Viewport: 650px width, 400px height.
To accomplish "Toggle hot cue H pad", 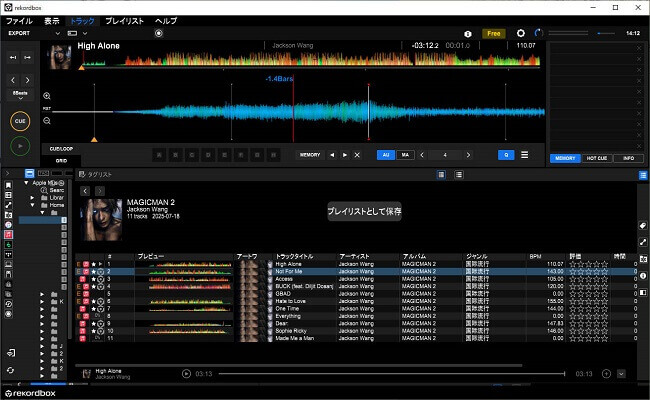I will (x=273, y=155).
